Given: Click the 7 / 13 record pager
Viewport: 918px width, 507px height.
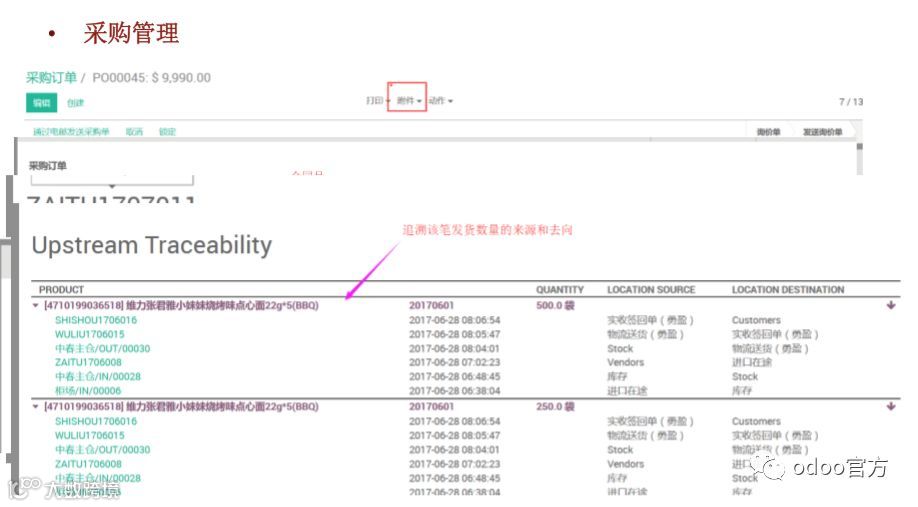Looking at the screenshot, I should tap(851, 102).
